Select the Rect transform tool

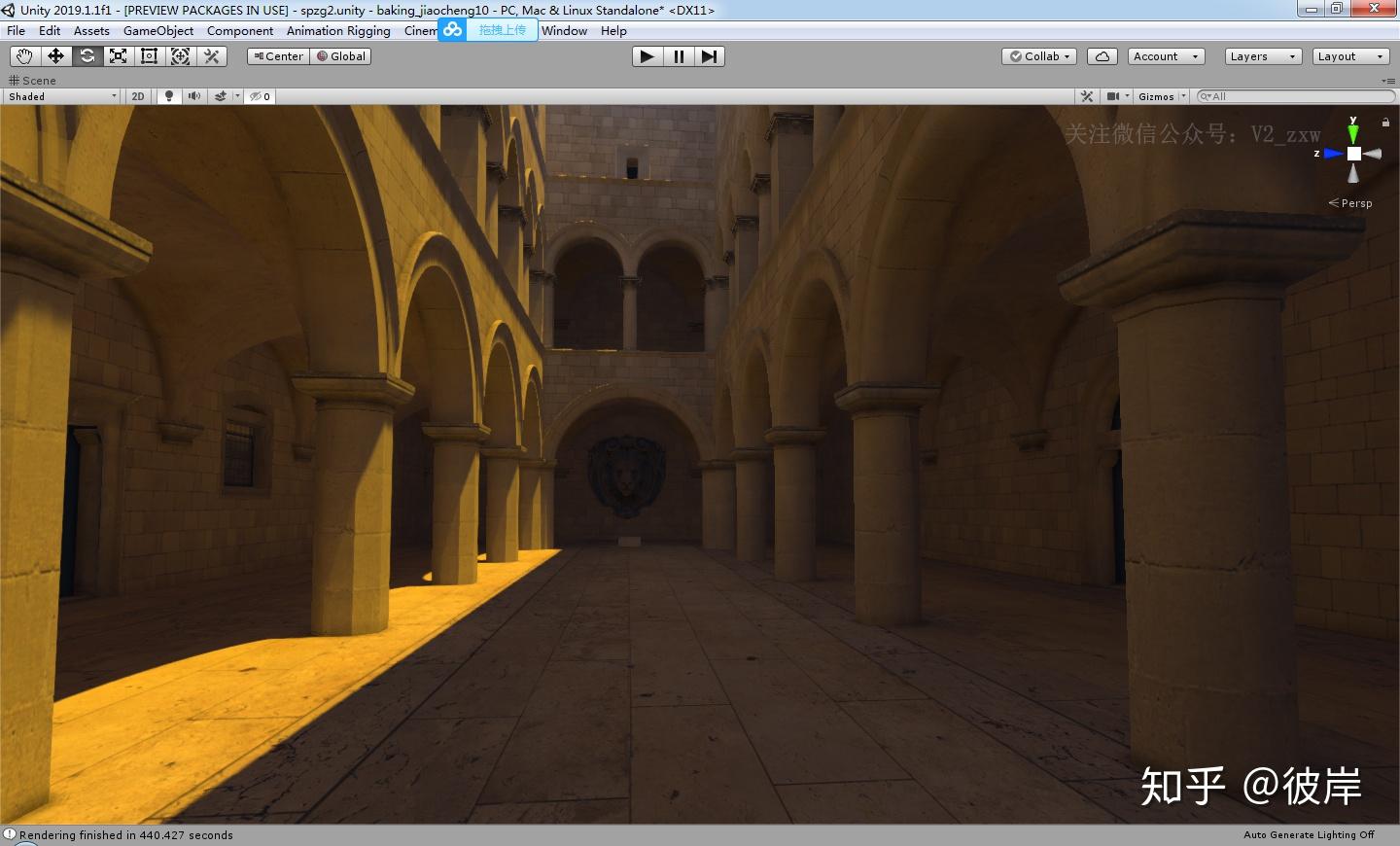149,56
